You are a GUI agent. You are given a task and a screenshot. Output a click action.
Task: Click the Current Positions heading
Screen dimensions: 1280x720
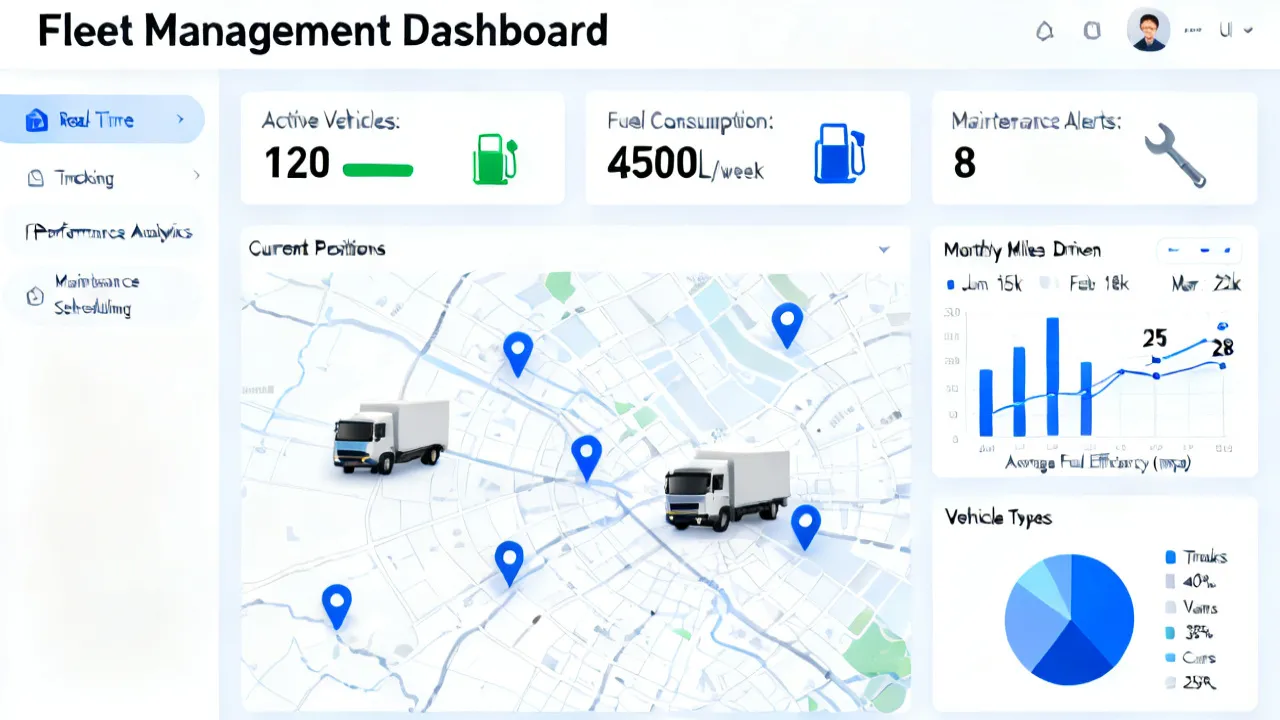pyautogui.click(x=317, y=248)
